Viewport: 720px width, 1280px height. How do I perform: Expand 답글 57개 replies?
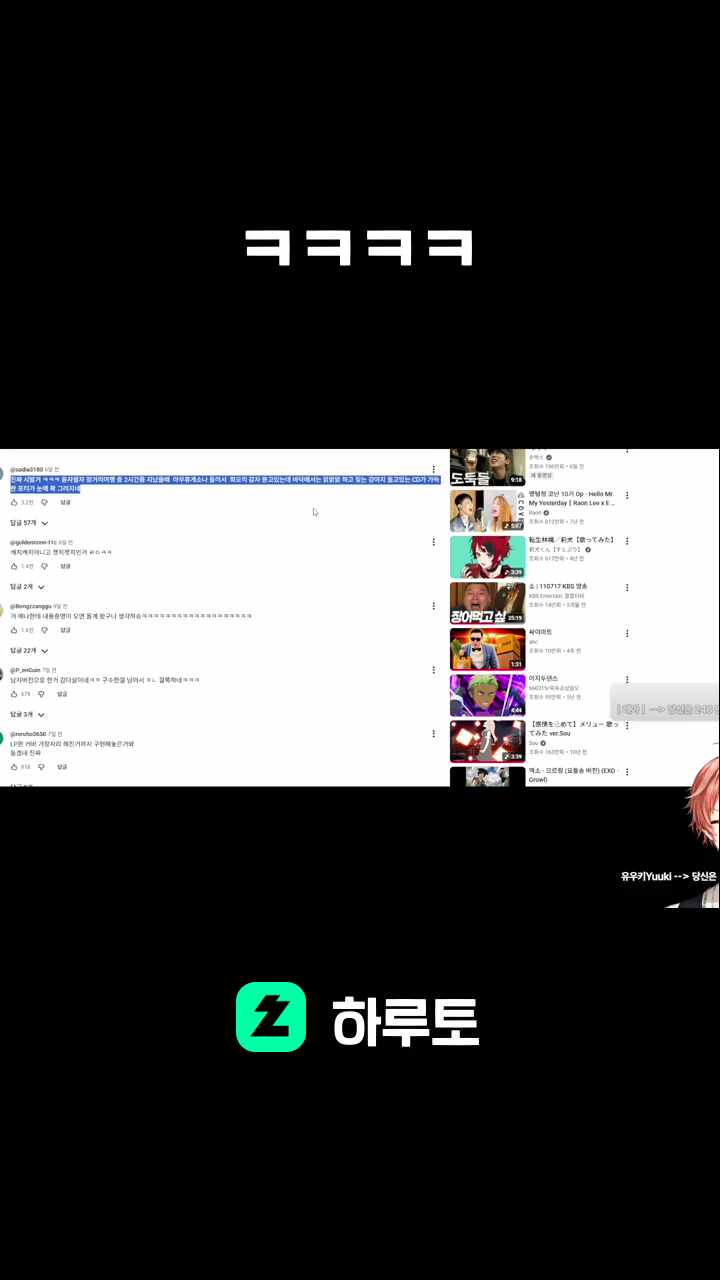[27, 523]
